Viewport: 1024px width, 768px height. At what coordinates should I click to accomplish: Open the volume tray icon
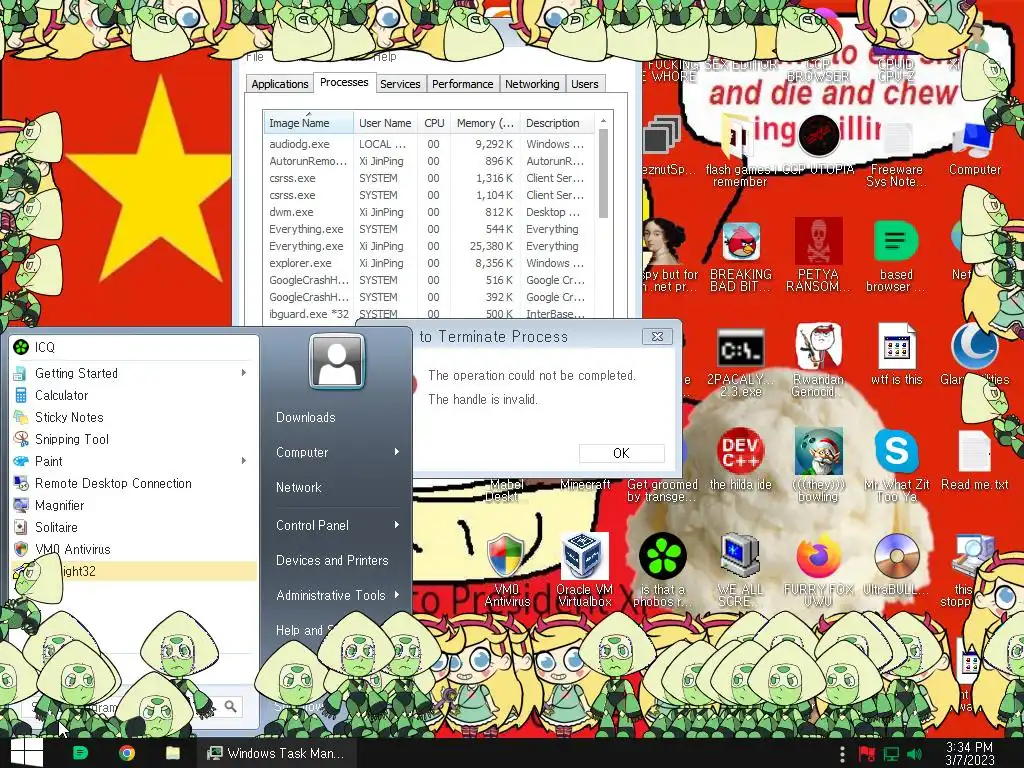[914, 754]
